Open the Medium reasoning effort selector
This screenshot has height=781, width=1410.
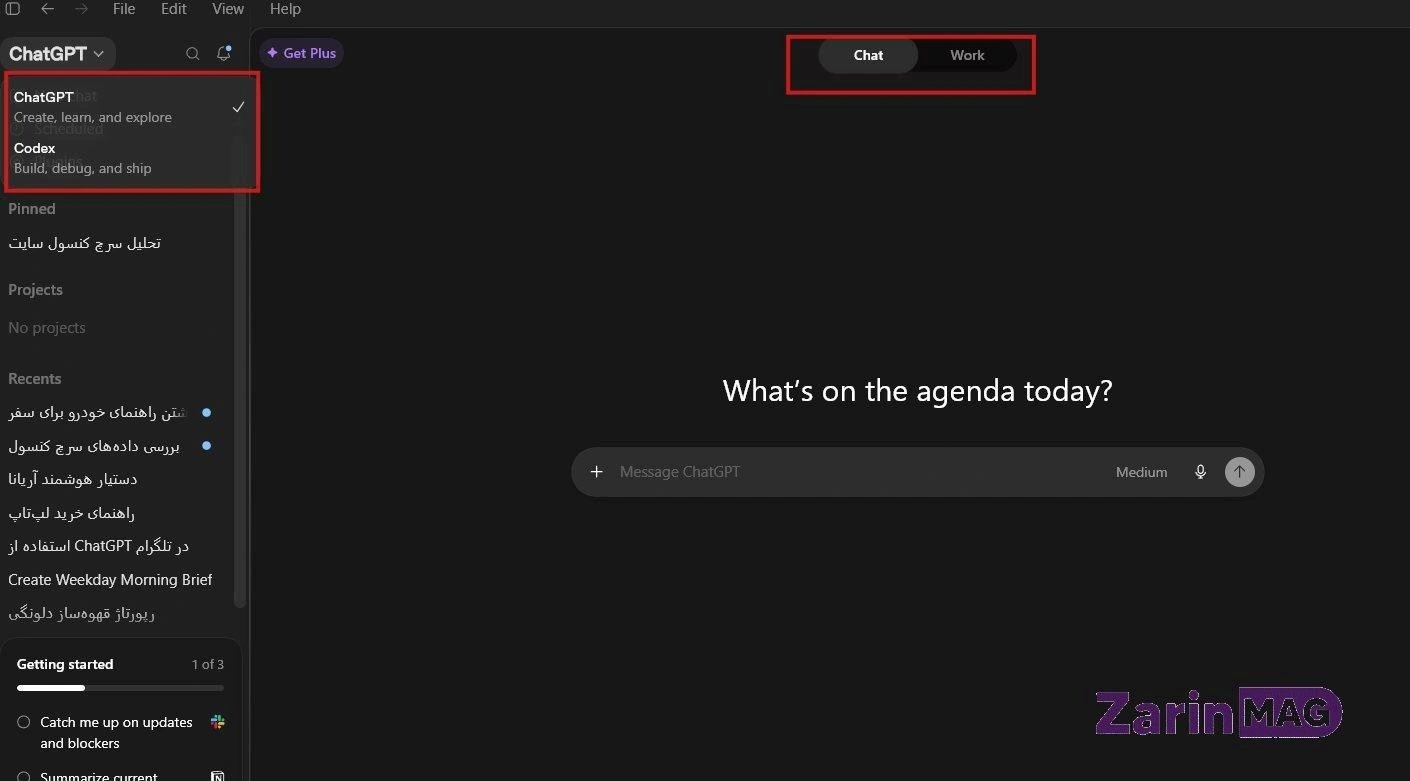1141,472
